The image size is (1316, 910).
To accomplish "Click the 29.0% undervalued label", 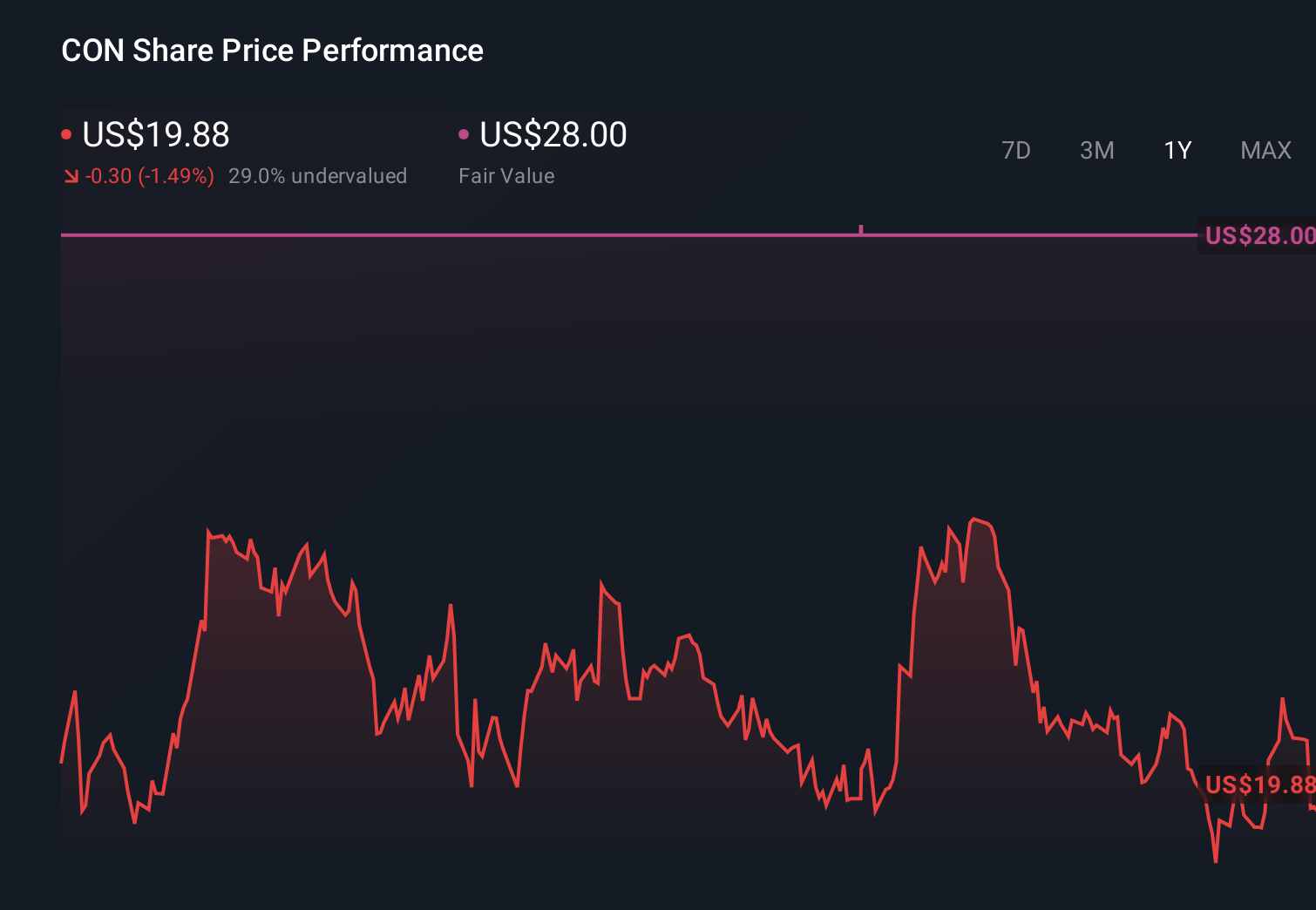I will point(318,175).
